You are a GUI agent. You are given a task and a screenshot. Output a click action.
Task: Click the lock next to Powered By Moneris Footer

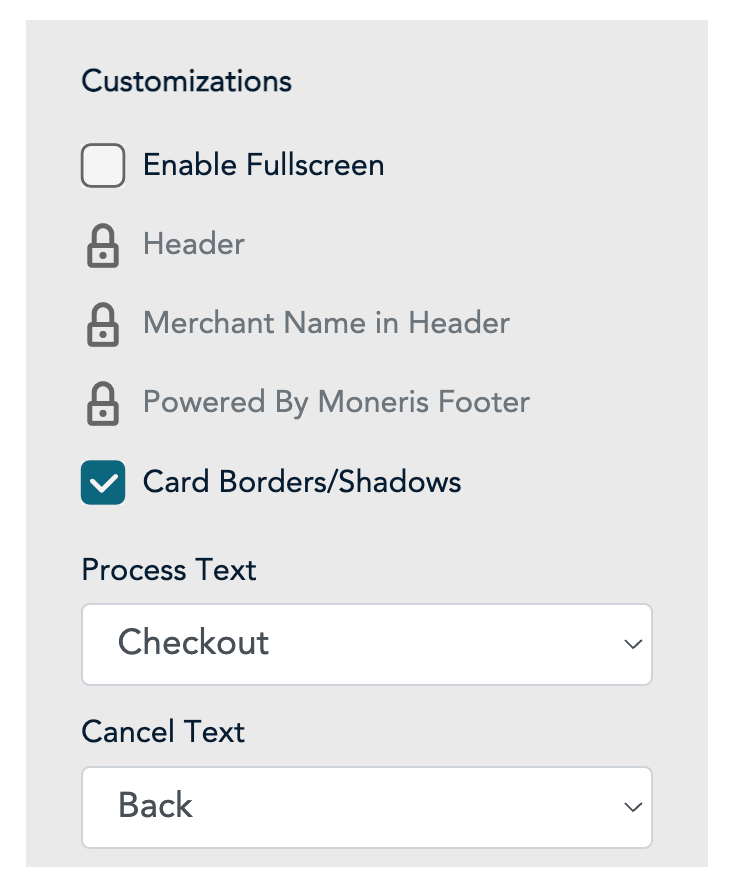point(103,404)
